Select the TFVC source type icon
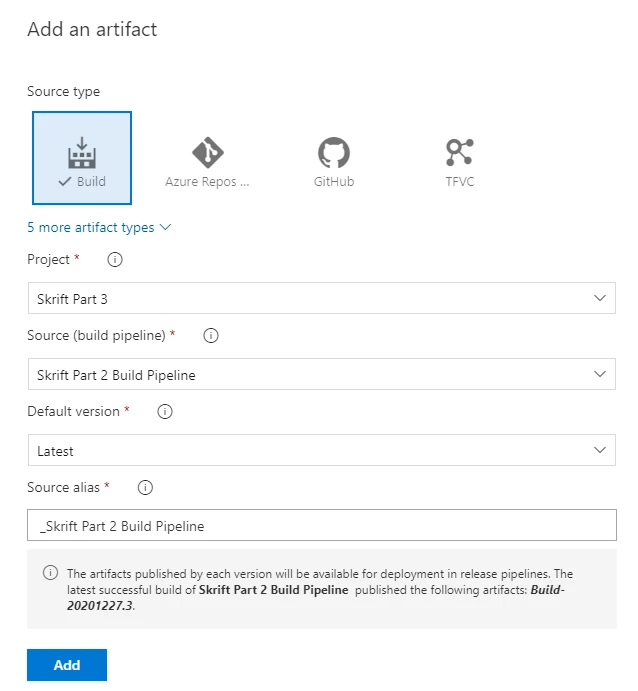 pyautogui.click(x=460, y=152)
